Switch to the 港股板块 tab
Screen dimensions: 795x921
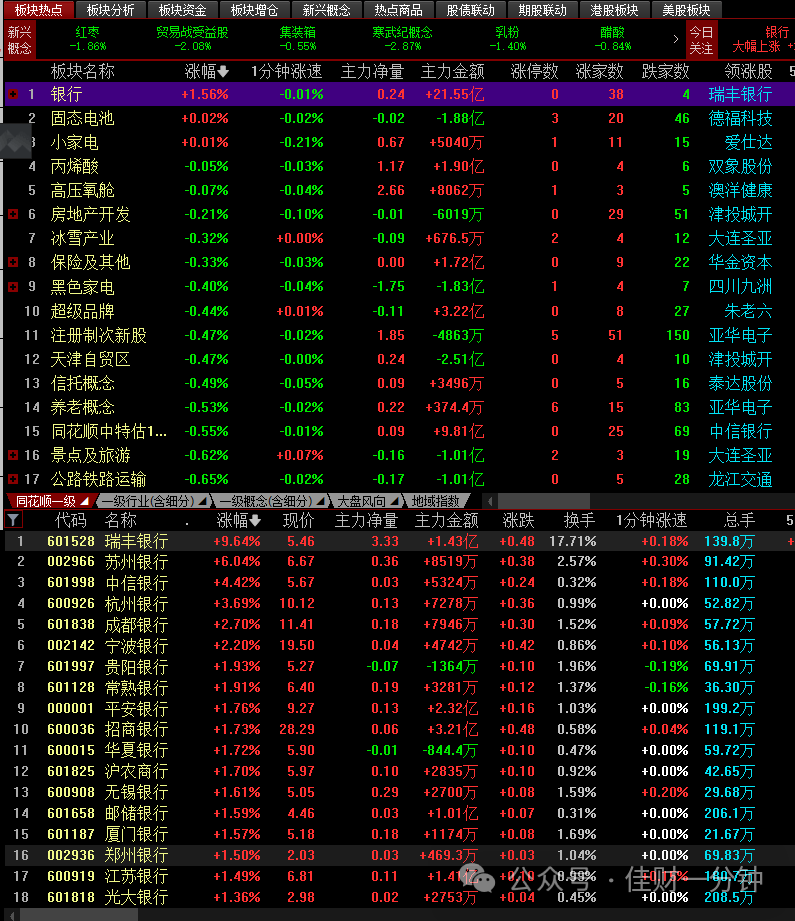tap(614, 10)
